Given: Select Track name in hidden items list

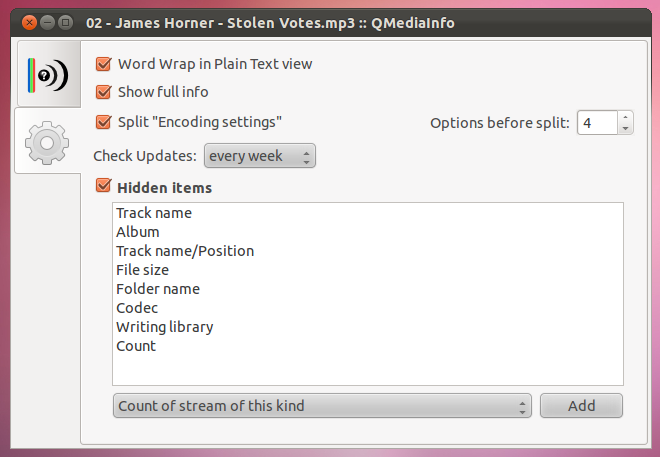Looking at the screenshot, I should (154, 213).
